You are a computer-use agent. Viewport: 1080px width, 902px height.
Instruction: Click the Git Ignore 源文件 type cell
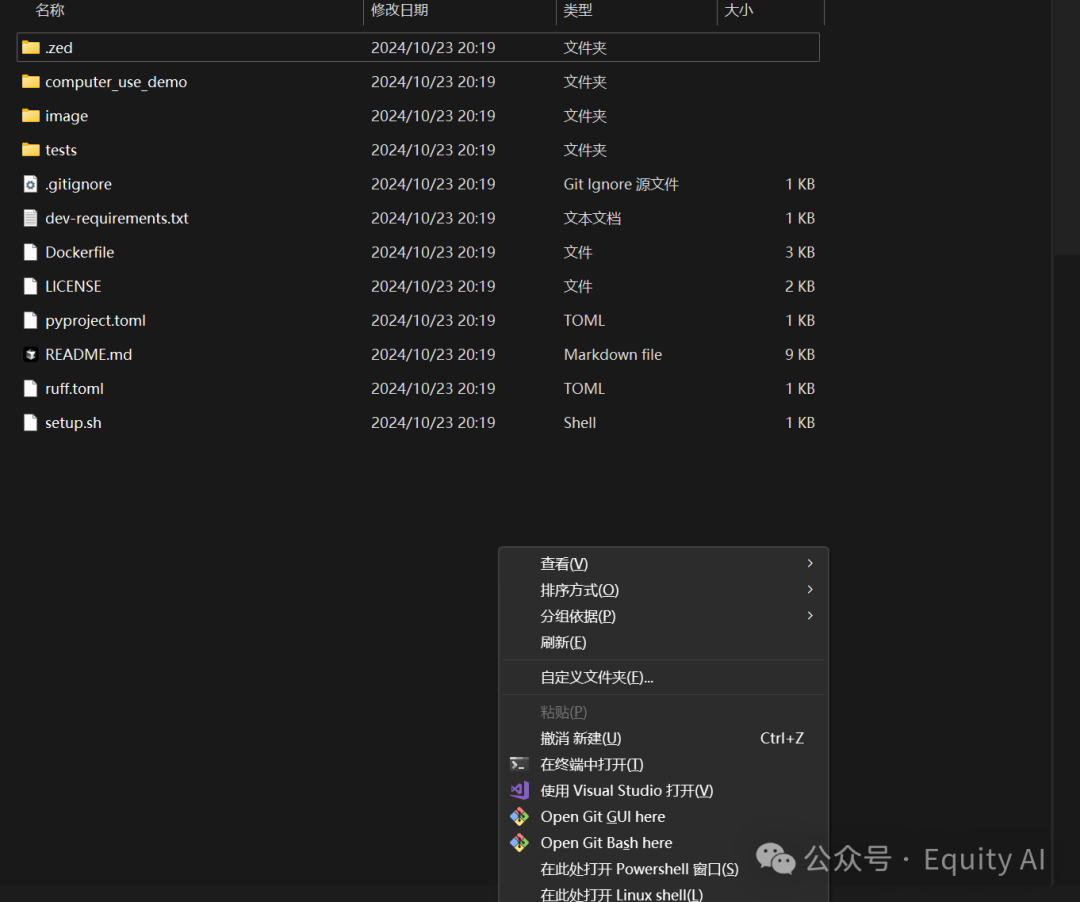(x=621, y=184)
